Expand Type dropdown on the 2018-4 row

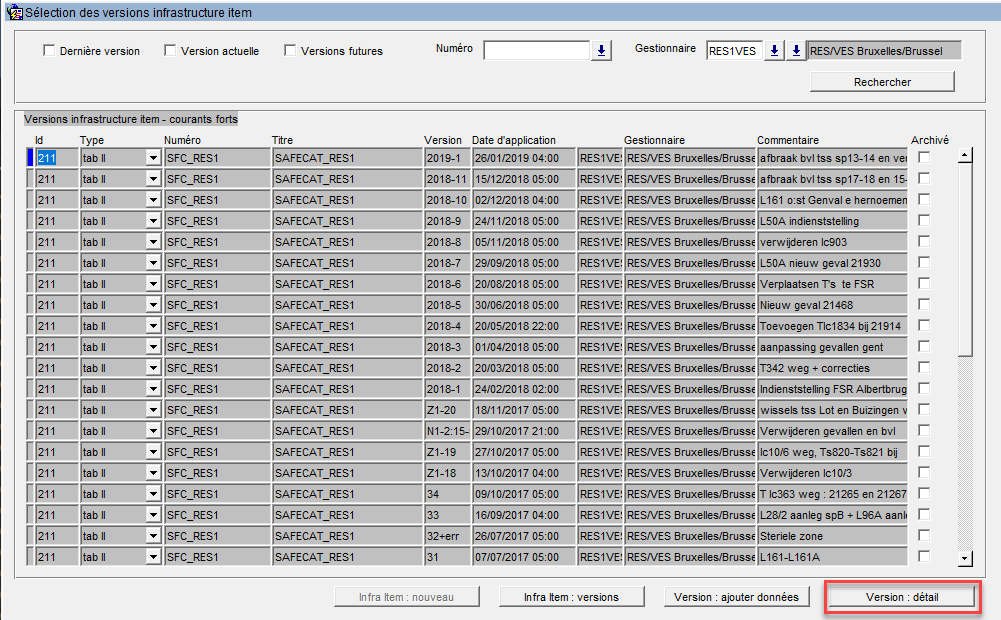pos(153,326)
